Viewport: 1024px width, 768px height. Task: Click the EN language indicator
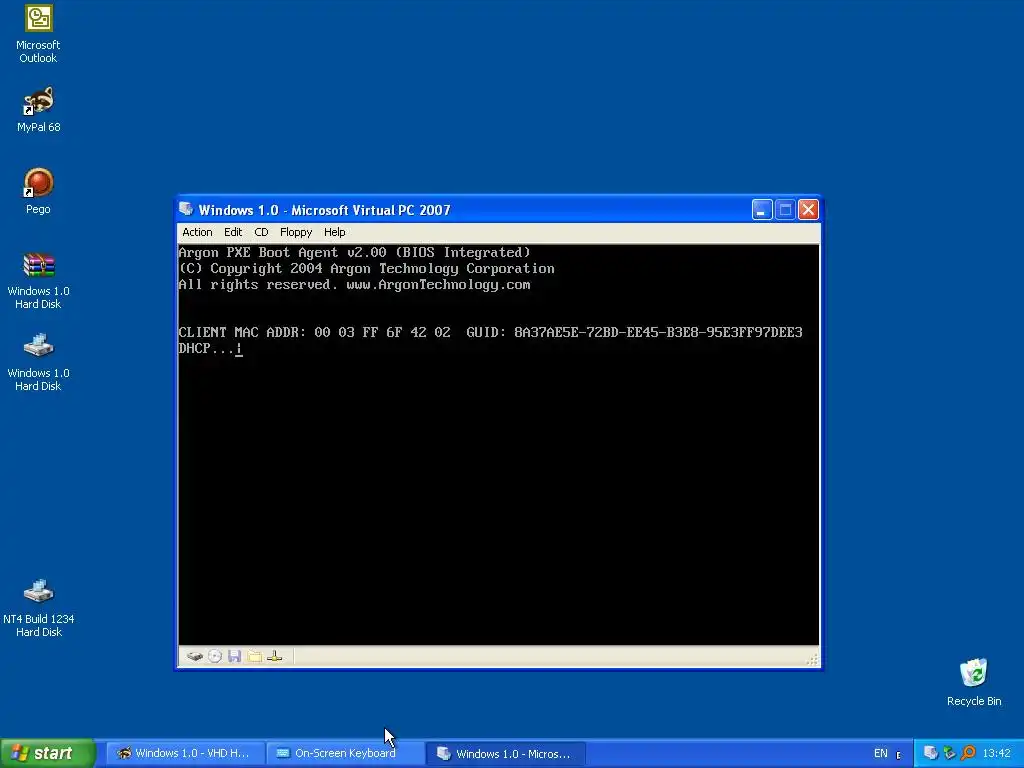tap(881, 754)
